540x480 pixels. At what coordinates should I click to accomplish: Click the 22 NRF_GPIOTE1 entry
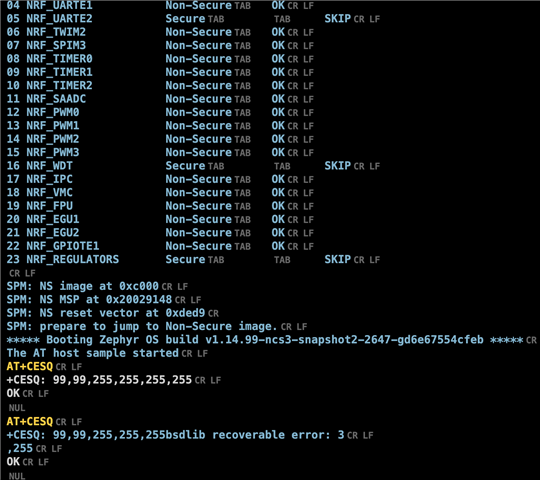(53, 246)
